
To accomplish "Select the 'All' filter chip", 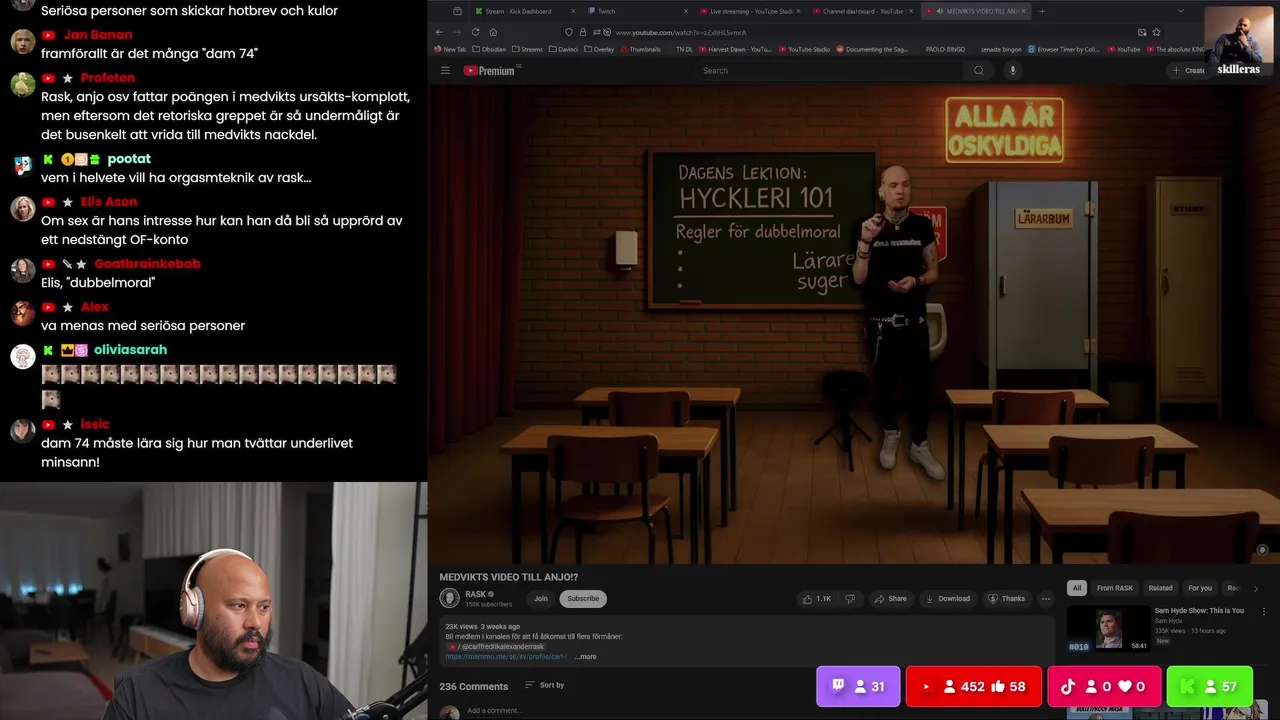I will (1077, 588).
